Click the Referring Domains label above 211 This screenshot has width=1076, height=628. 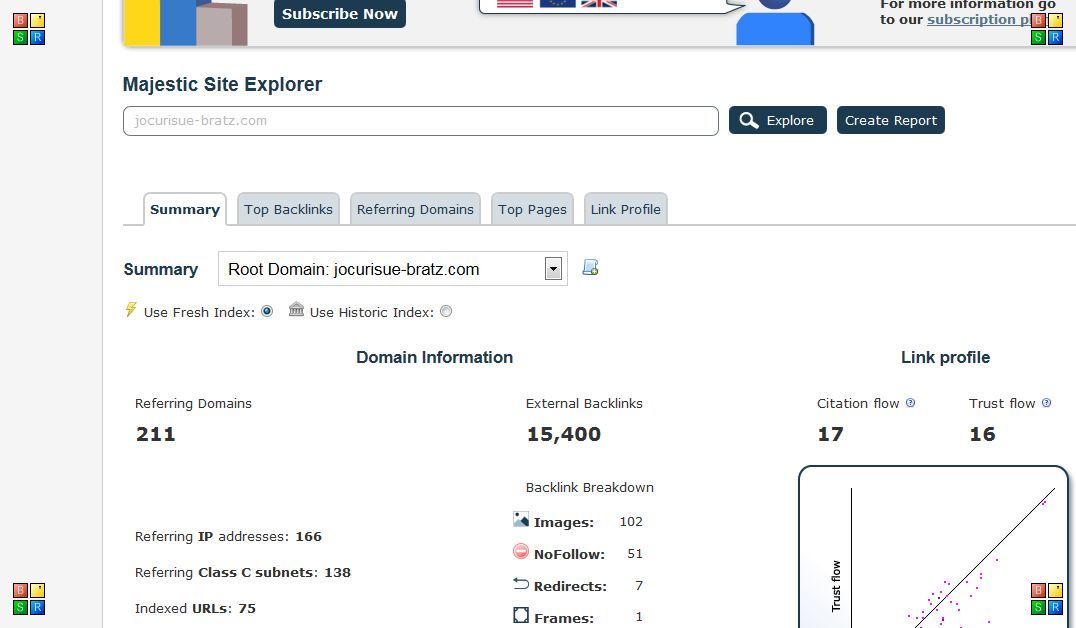194,404
